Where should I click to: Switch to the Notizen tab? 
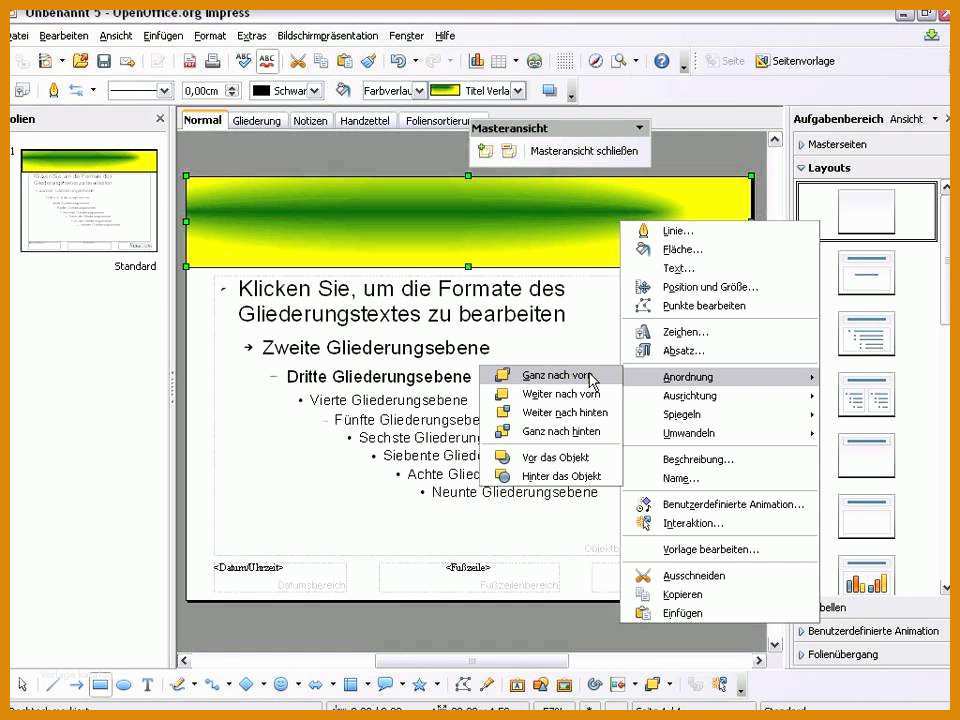[x=310, y=121]
